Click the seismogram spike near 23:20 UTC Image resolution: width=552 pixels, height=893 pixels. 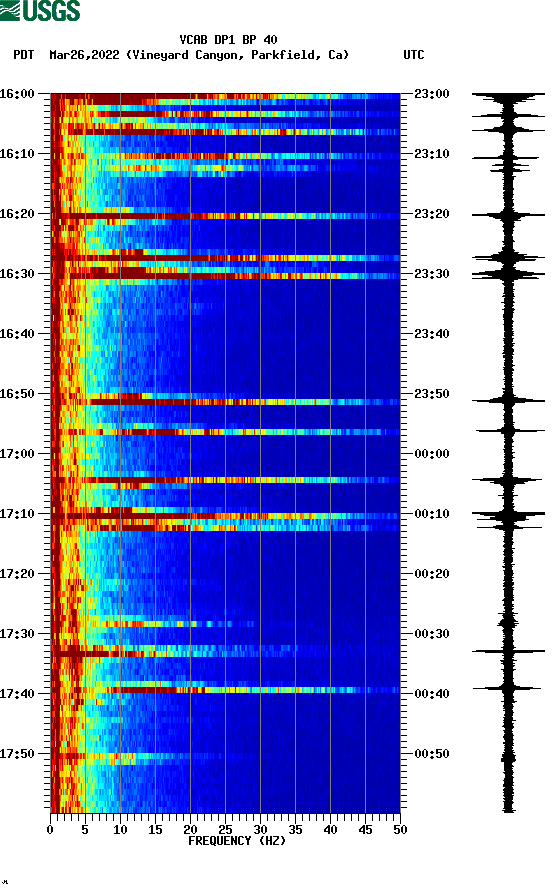[508, 215]
